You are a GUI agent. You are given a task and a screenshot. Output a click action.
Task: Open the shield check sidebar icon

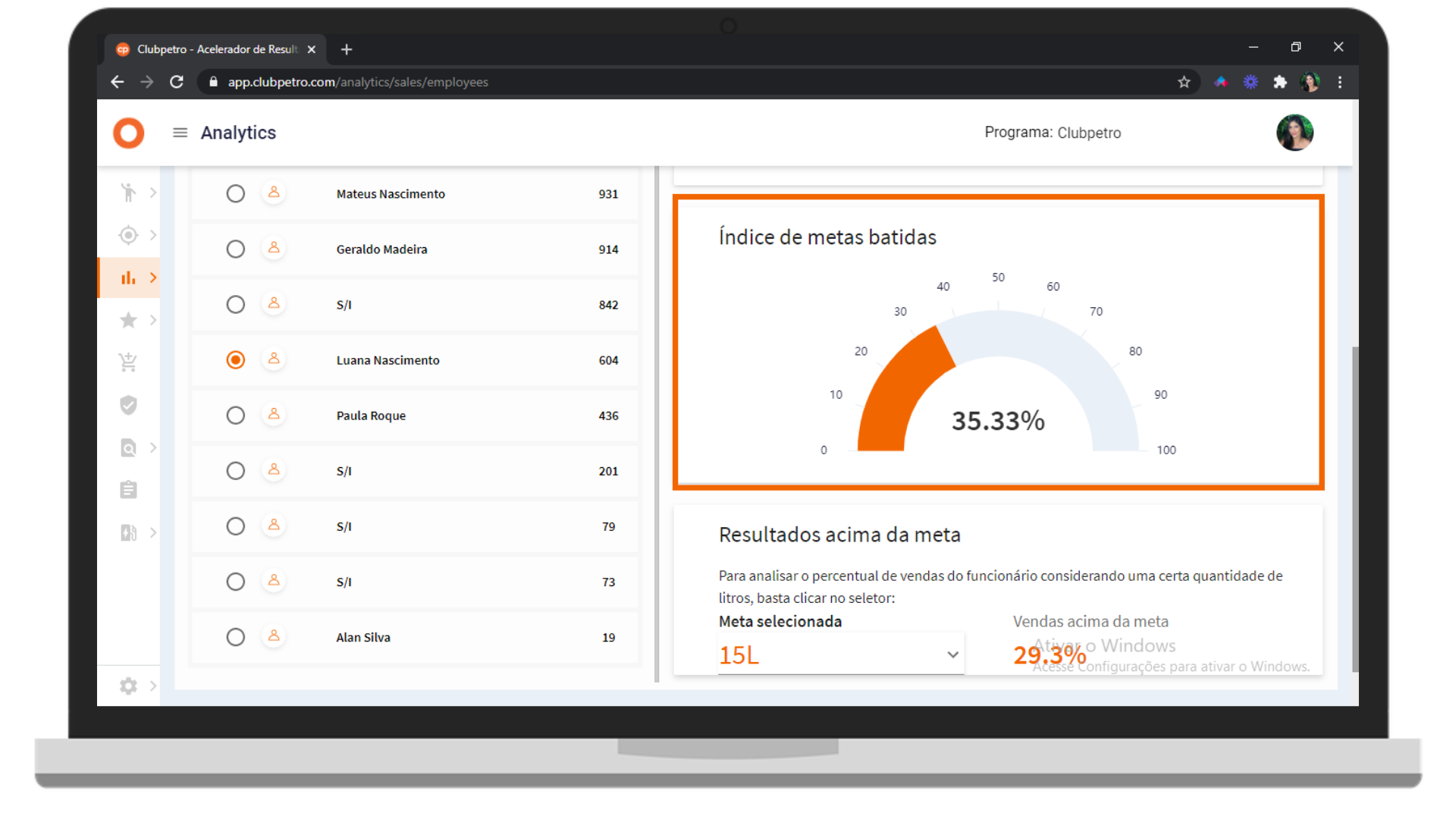pyautogui.click(x=128, y=405)
